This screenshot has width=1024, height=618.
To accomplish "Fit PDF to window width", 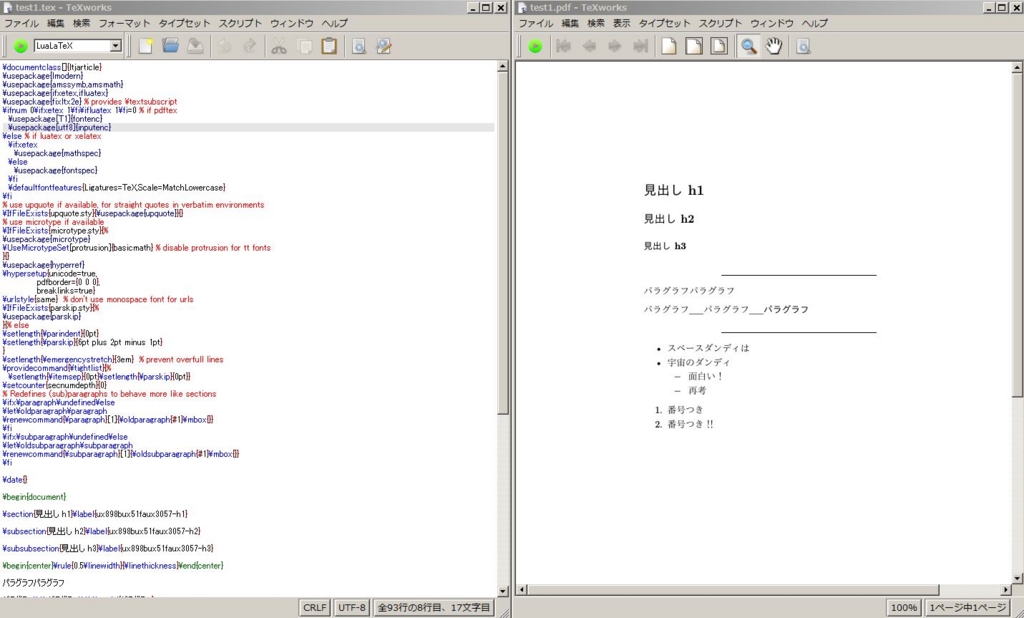I will [x=694, y=46].
